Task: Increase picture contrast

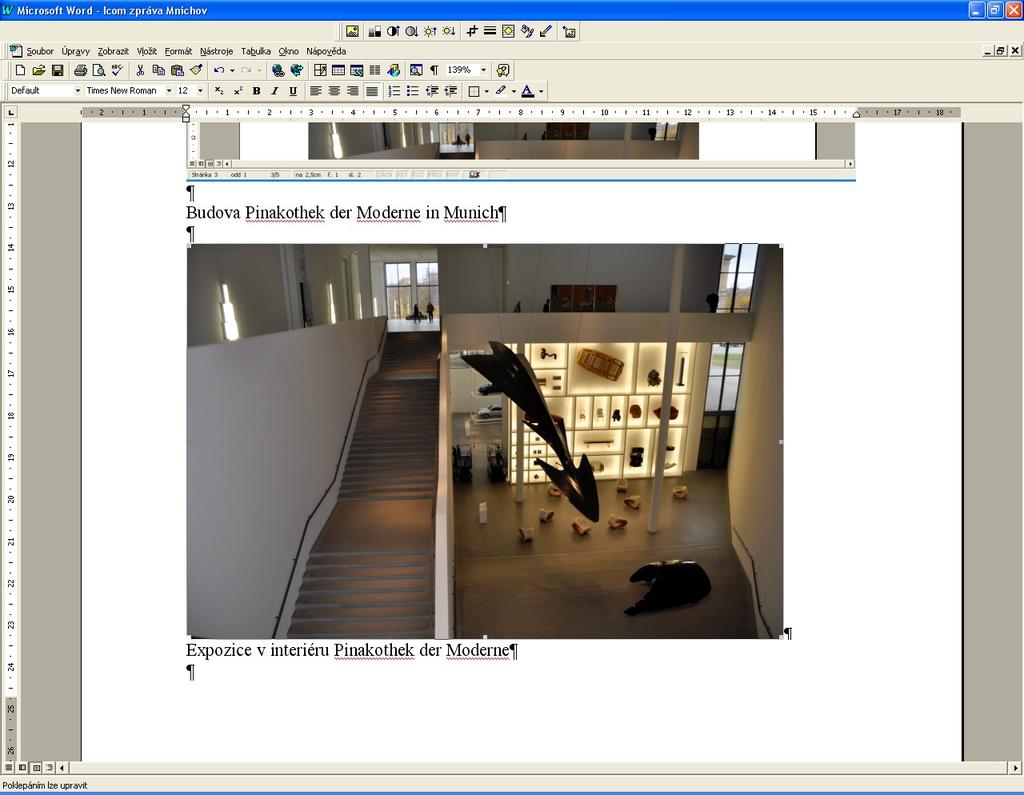Action: pyautogui.click(x=393, y=31)
